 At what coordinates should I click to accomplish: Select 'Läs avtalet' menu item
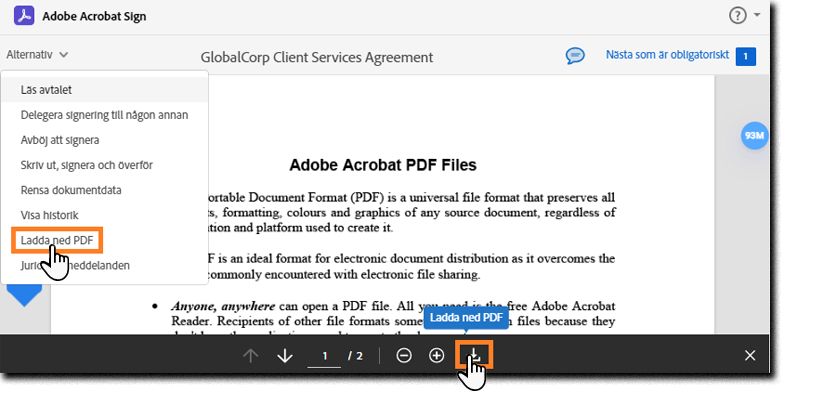pyautogui.click(x=105, y=89)
